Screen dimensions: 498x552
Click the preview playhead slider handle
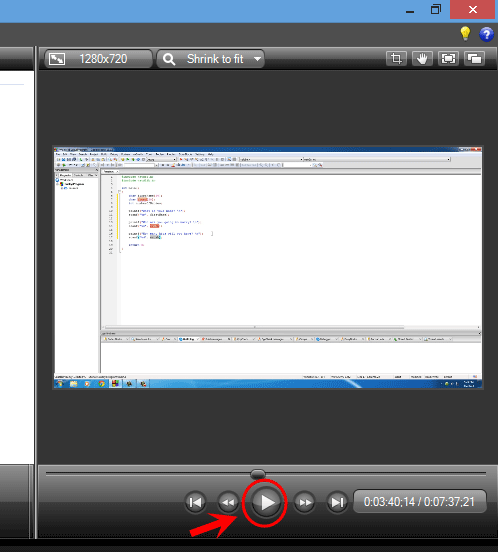click(258, 474)
